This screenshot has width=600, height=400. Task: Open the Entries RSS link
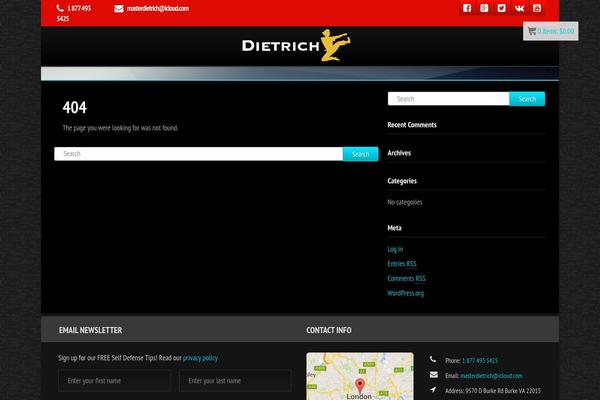tap(402, 264)
